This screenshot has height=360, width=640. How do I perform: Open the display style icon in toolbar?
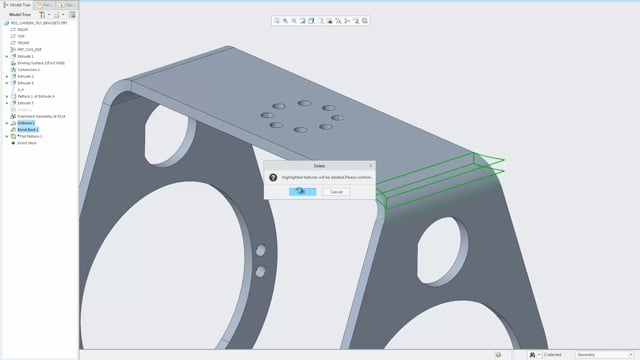pyautogui.click(x=311, y=21)
